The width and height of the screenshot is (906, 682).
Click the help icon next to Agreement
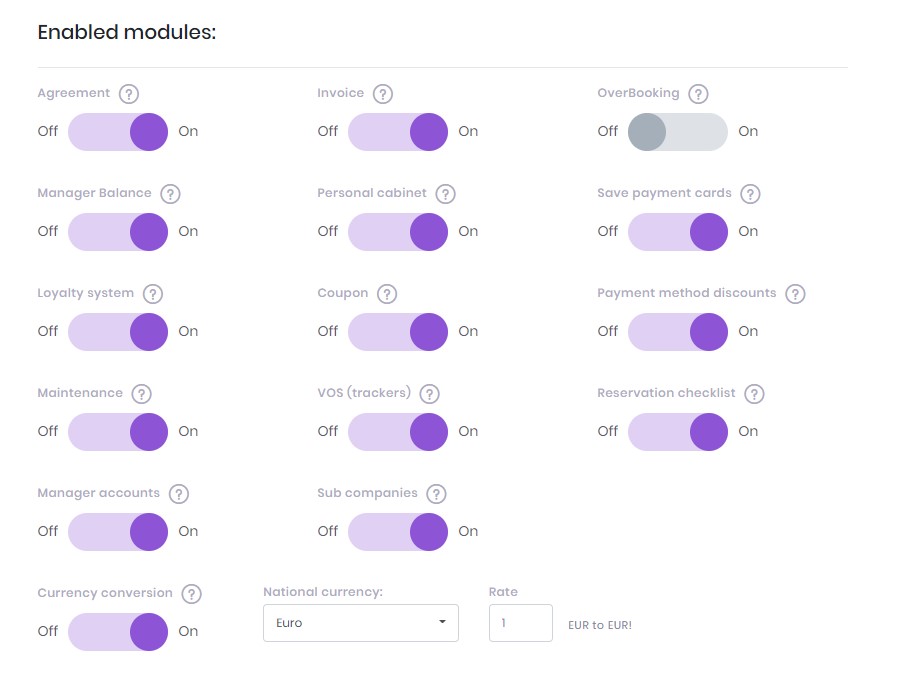click(129, 94)
